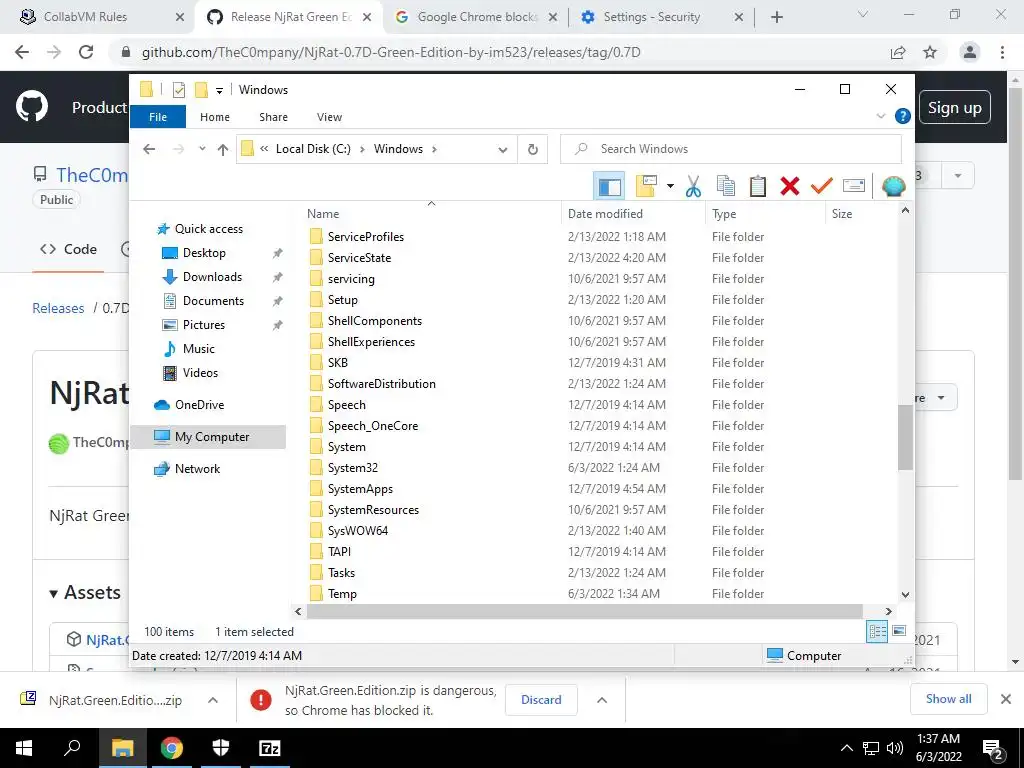The height and width of the screenshot is (768, 1024).
Task: Select Network in the navigation pane
Action: pos(197,469)
